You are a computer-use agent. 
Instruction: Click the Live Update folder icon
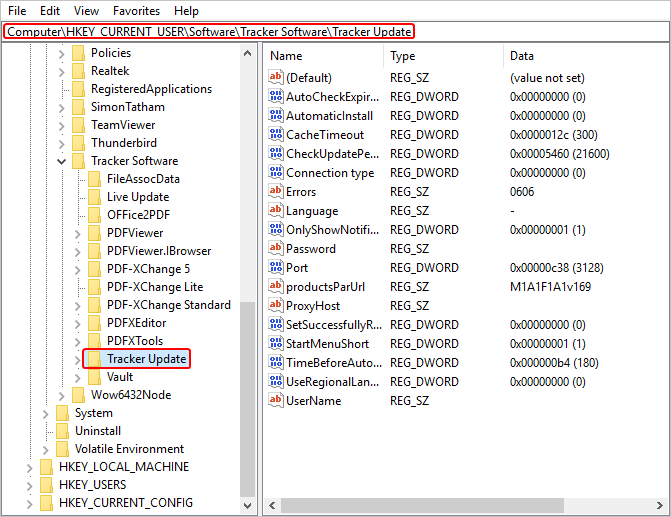click(x=94, y=197)
